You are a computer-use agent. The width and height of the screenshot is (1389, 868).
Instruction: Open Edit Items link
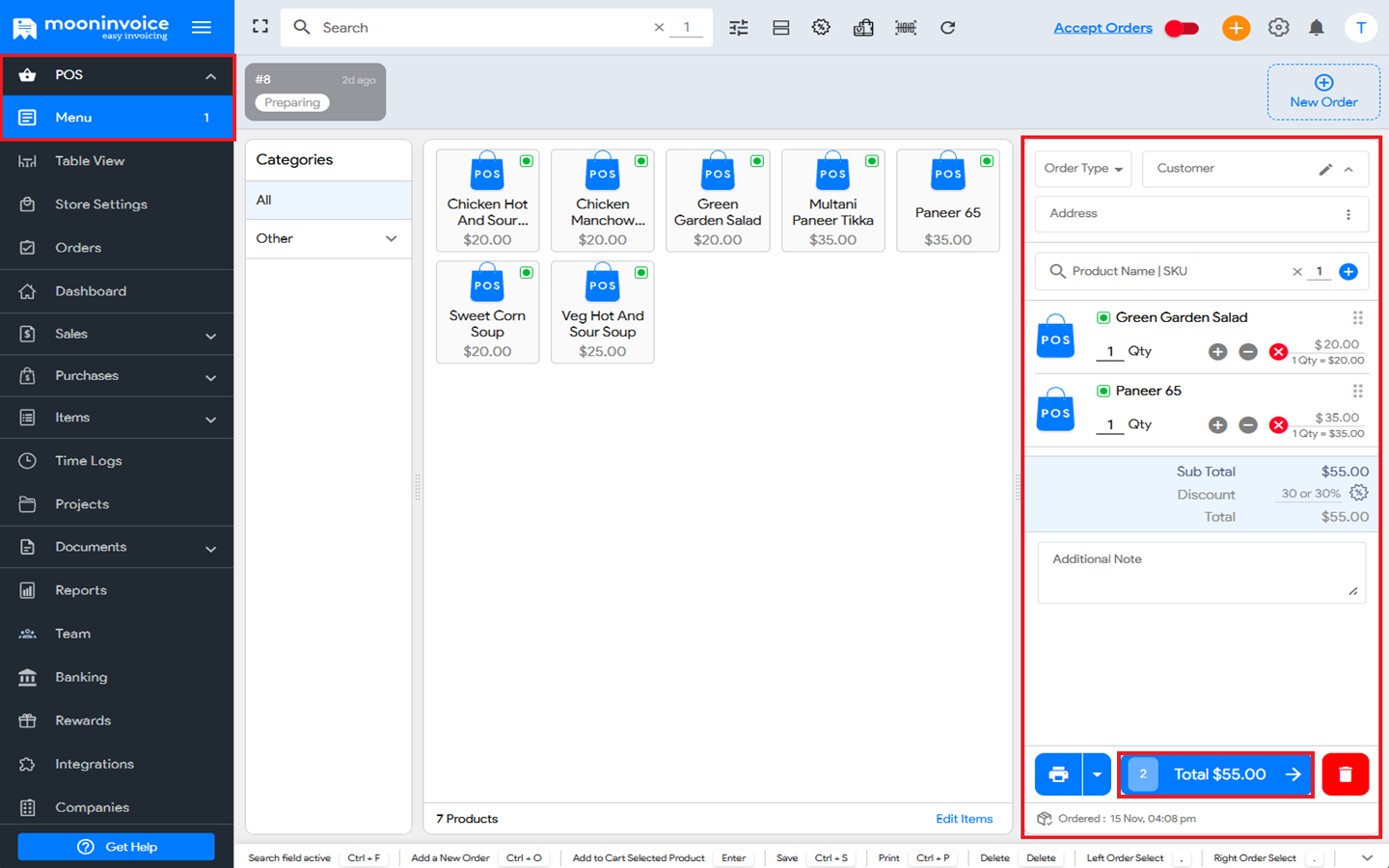point(964,818)
